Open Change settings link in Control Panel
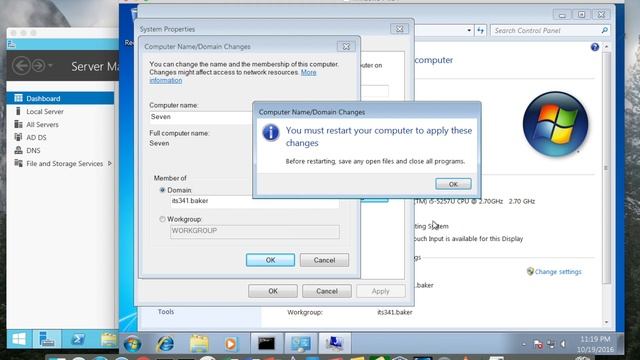The width and height of the screenshot is (640, 360). pyautogui.click(x=558, y=272)
